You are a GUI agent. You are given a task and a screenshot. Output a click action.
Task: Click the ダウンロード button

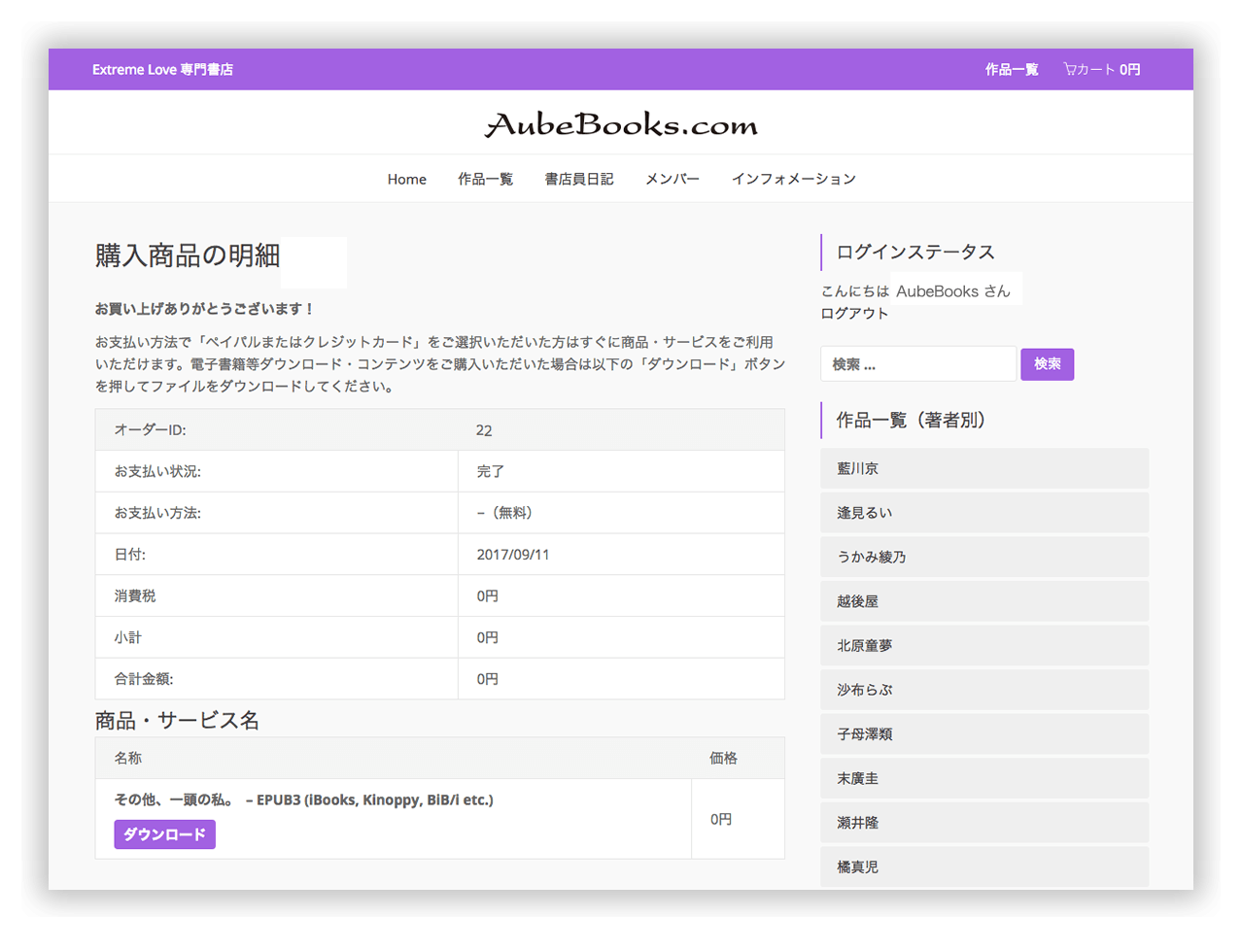(165, 834)
